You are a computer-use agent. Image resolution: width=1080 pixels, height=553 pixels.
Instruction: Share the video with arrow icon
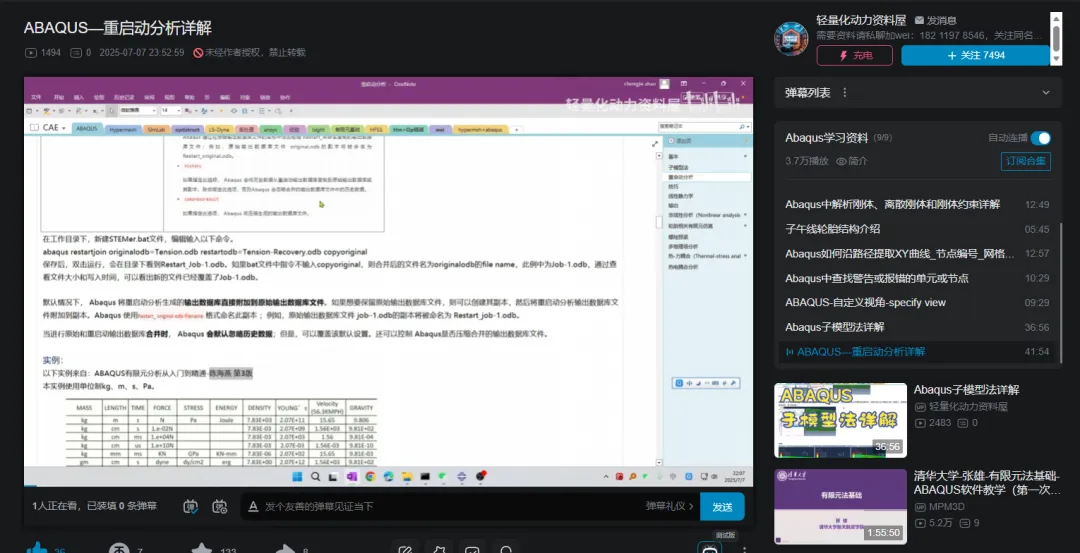click(284, 548)
